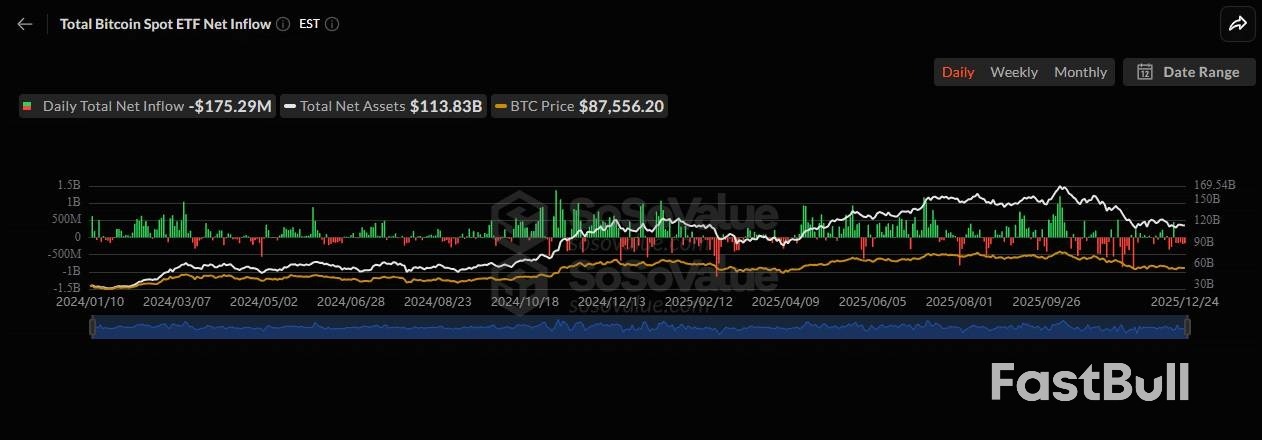Click the calendar icon in Date Range
Image resolution: width=1262 pixels, height=440 pixels.
tap(1145, 72)
